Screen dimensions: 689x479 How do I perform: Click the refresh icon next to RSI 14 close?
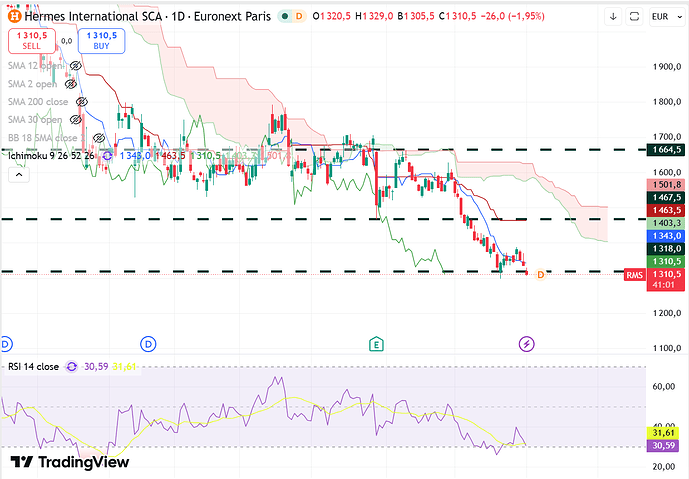tap(72, 367)
